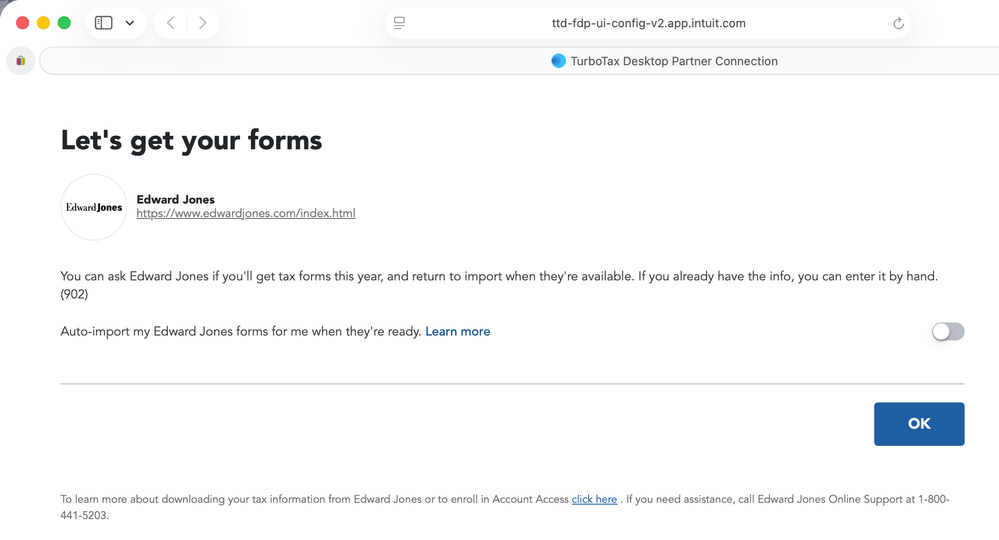999x540 pixels.
Task: Click the Edward Jones logo
Action: click(x=94, y=208)
